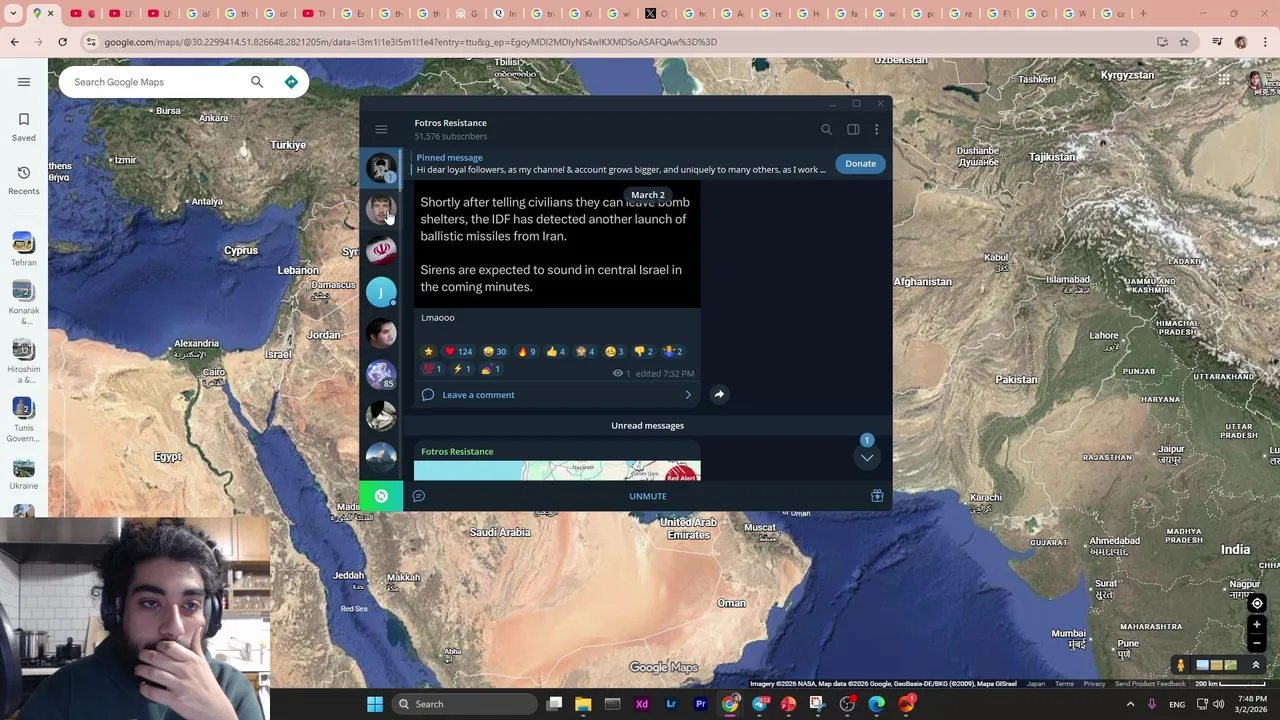The height and width of the screenshot is (720, 1280).
Task: Open Premiere Pro from taskbar
Action: tap(700, 704)
